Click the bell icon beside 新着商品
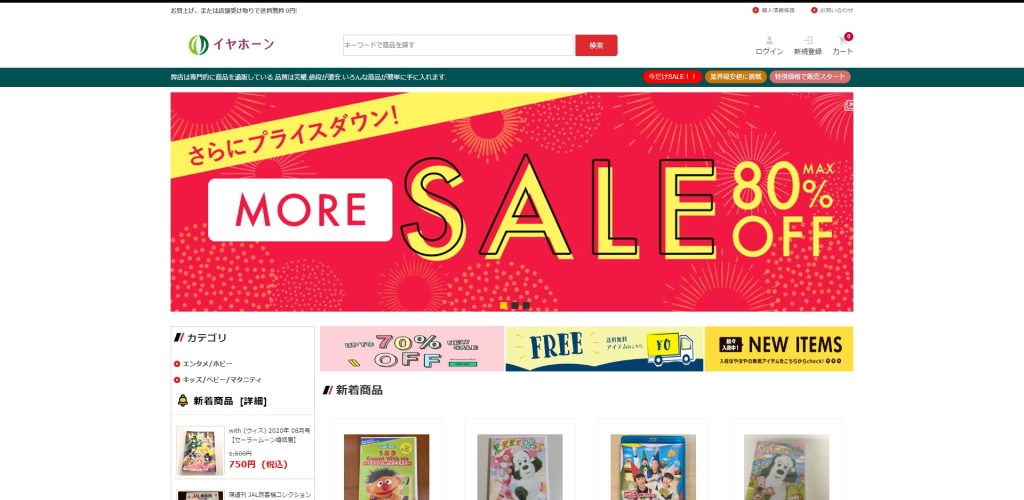The image size is (1024, 500). pyautogui.click(x=183, y=400)
